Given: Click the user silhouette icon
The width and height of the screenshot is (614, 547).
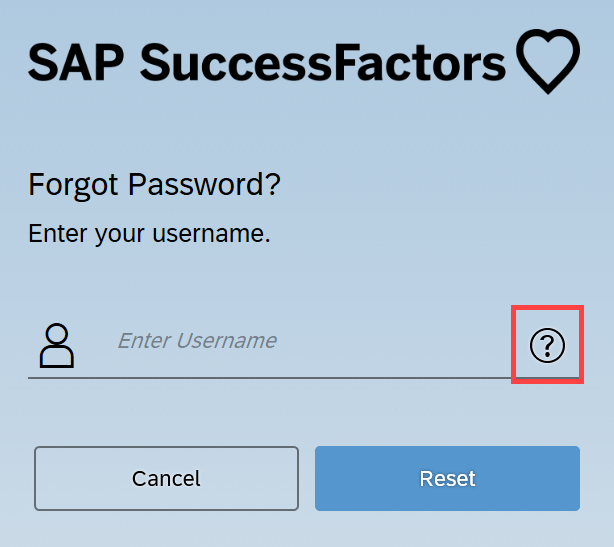Looking at the screenshot, I should 57,346.
